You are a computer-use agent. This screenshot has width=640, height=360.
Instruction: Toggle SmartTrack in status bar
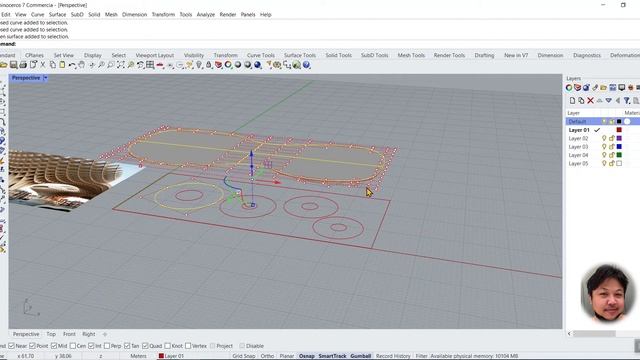(x=332, y=356)
